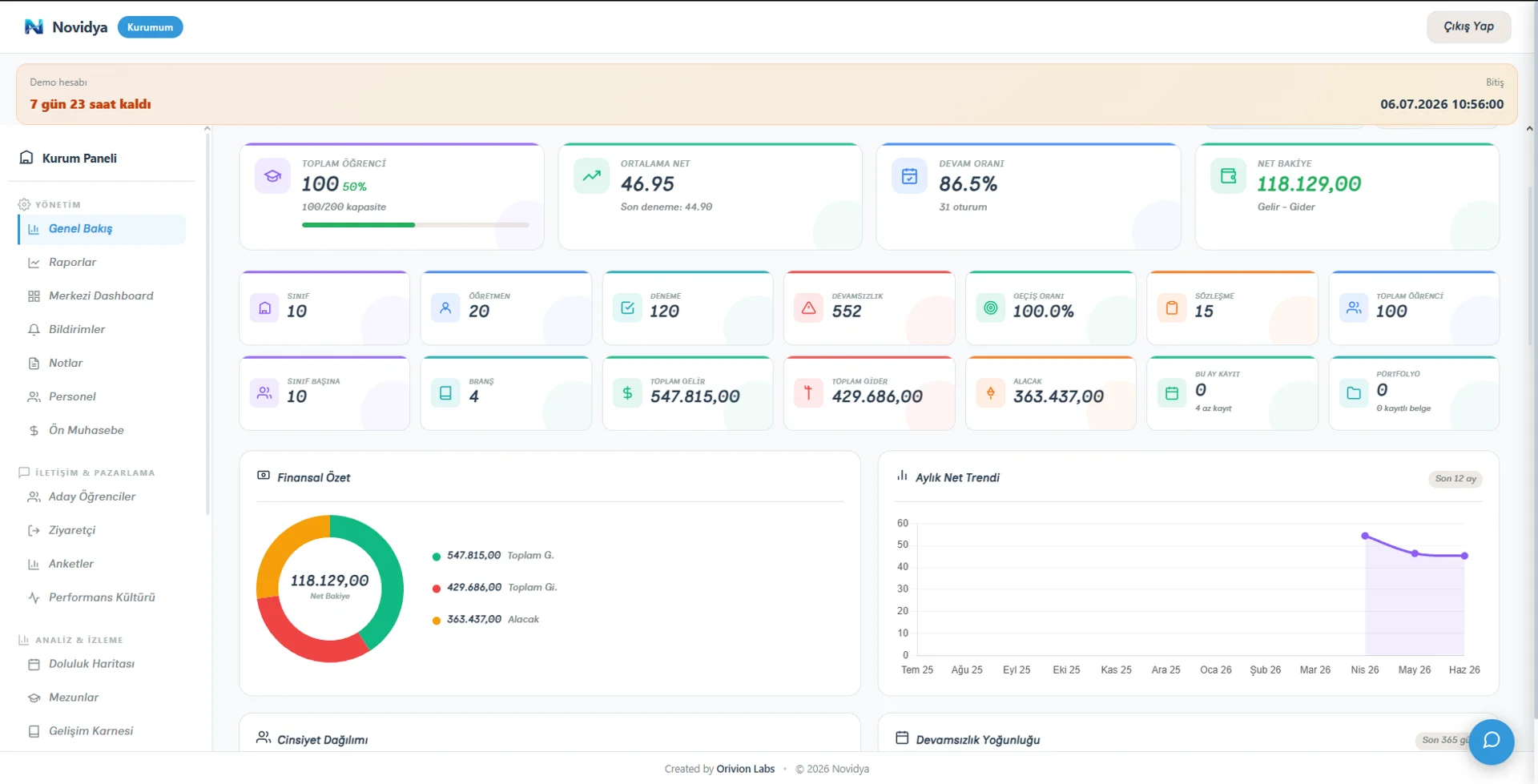Click the Novidya logo icon

tap(34, 27)
